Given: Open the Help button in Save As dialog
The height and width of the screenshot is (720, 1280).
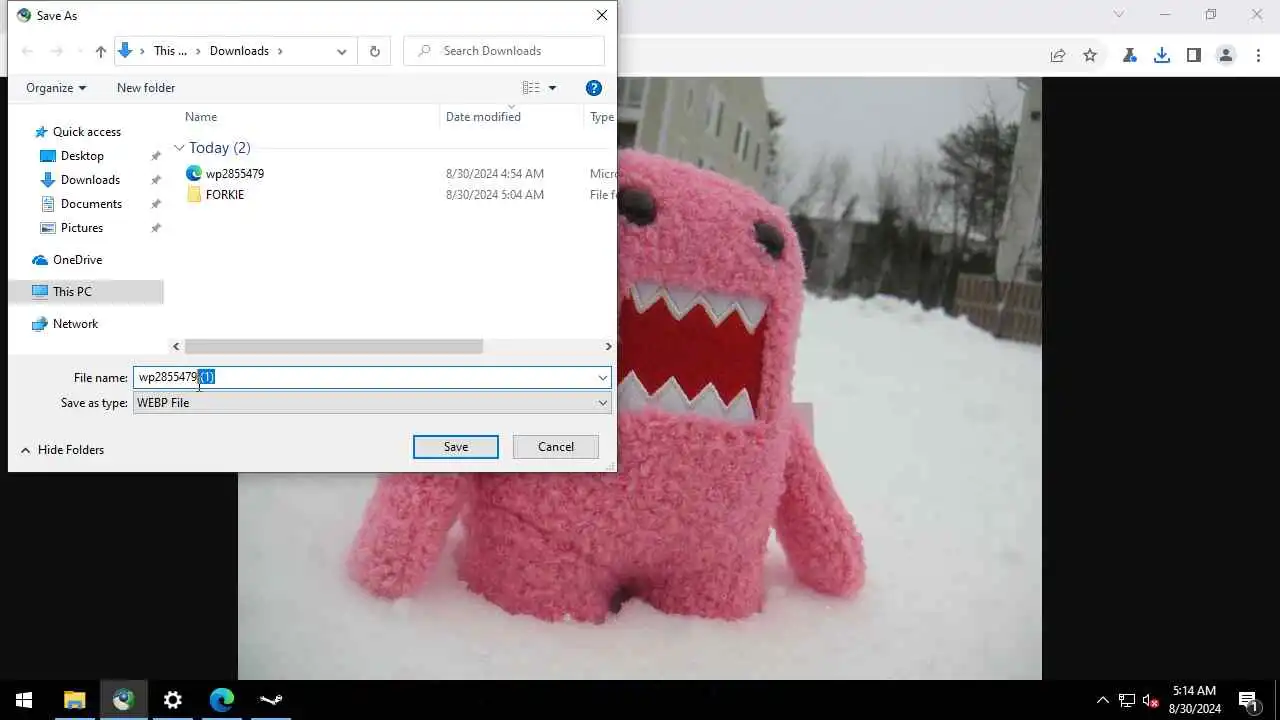Looking at the screenshot, I should [x=593, y=88].
